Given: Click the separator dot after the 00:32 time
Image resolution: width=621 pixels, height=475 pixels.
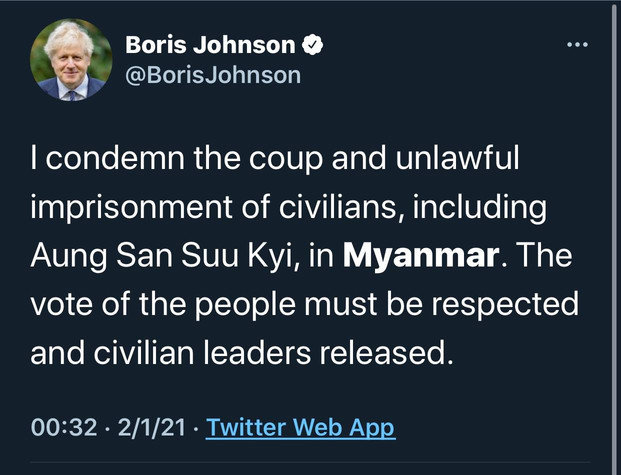Looking at the screenshot, I should 107,428.
